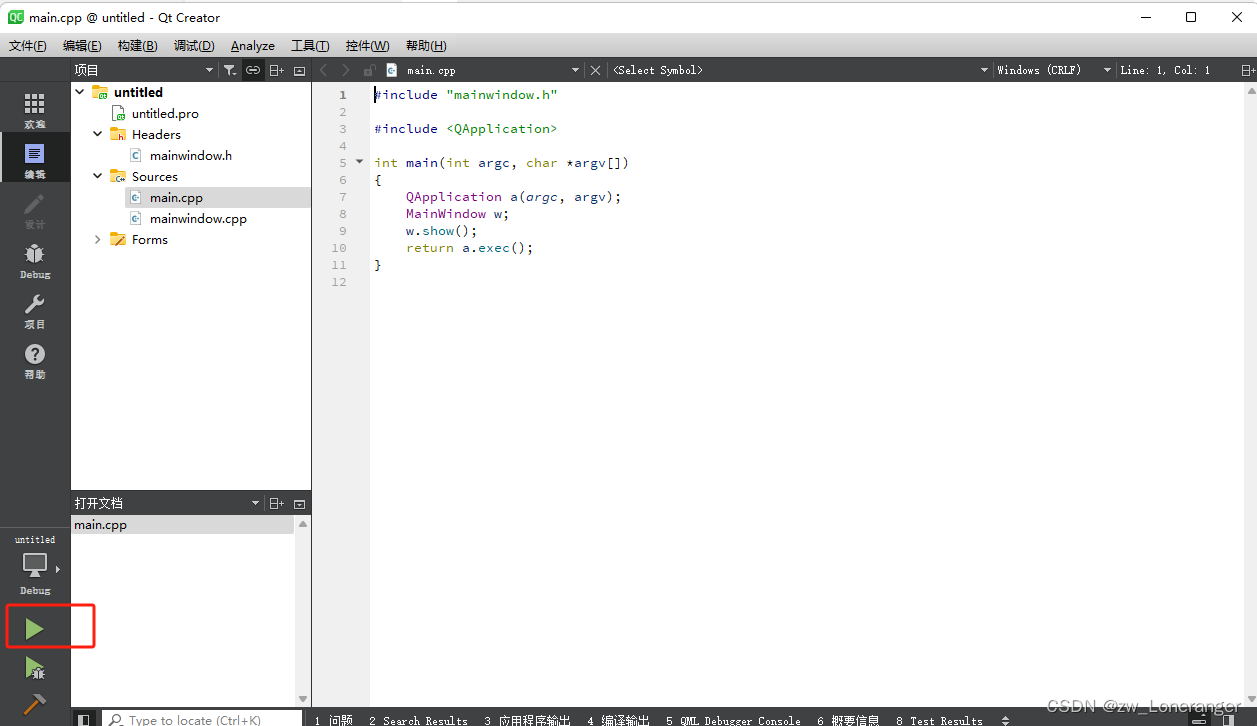Open the project tree filter icon
The image size is (1257, 726).
230,70
